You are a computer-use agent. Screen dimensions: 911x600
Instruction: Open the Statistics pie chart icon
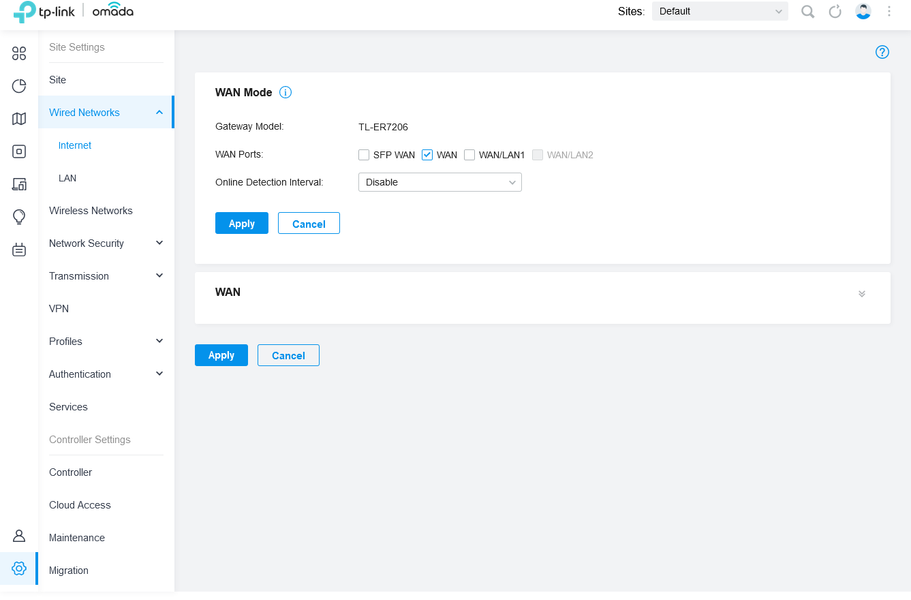19,86
